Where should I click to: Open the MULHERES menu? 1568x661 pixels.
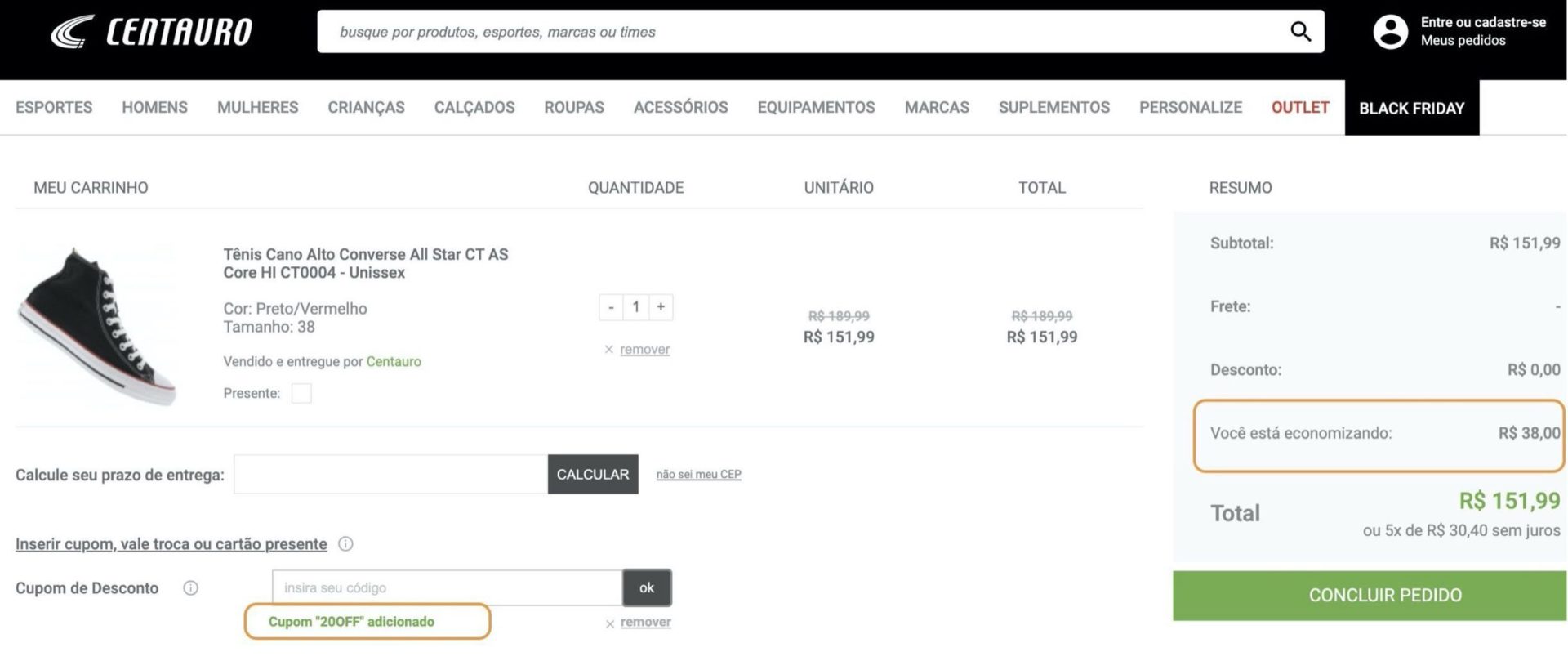click(258, 108)
